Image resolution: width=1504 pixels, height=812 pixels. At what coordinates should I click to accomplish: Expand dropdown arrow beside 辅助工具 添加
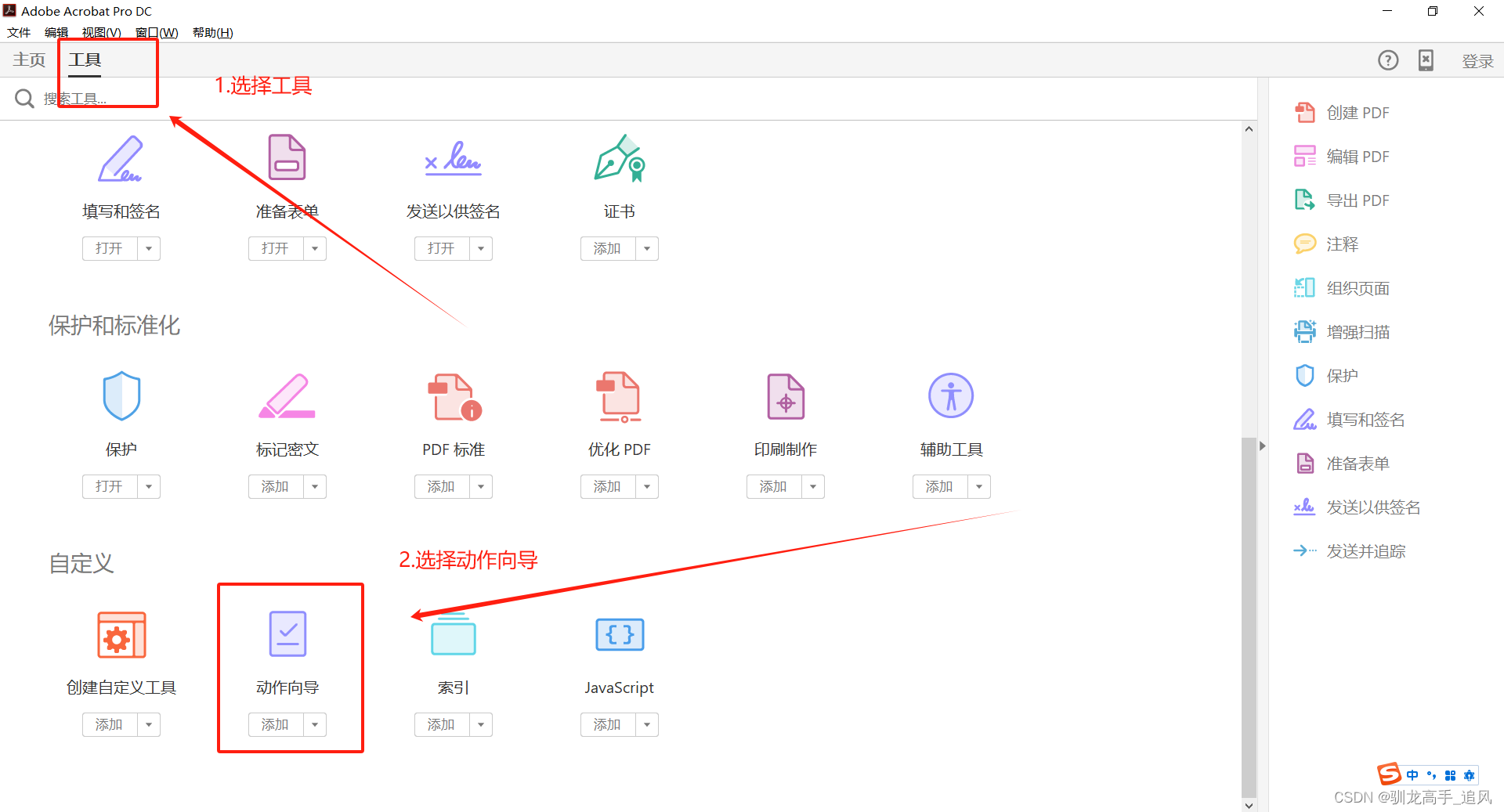coord(979,487)
